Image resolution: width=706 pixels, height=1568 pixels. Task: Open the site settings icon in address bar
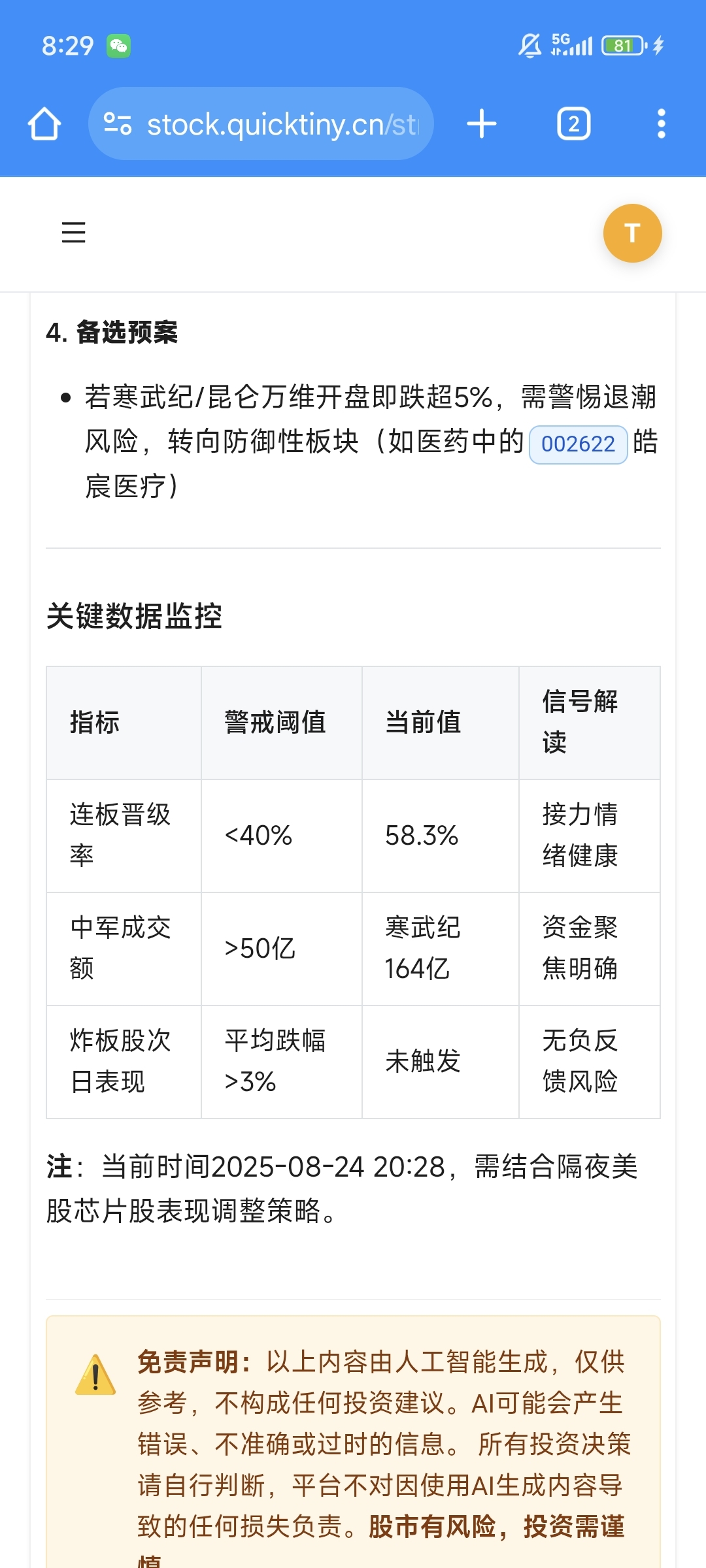point(118,123)
